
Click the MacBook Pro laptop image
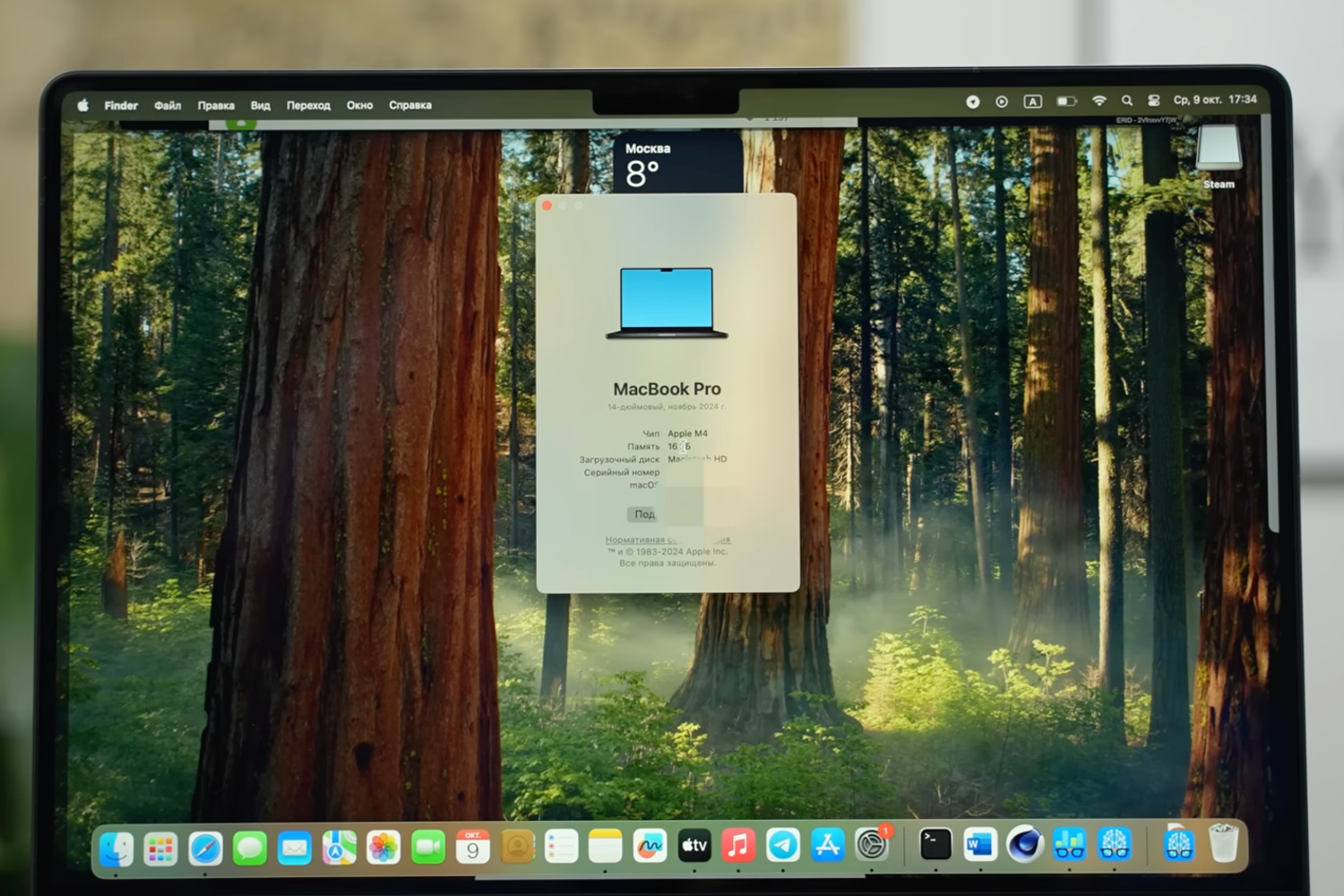(x=667, y=303)
